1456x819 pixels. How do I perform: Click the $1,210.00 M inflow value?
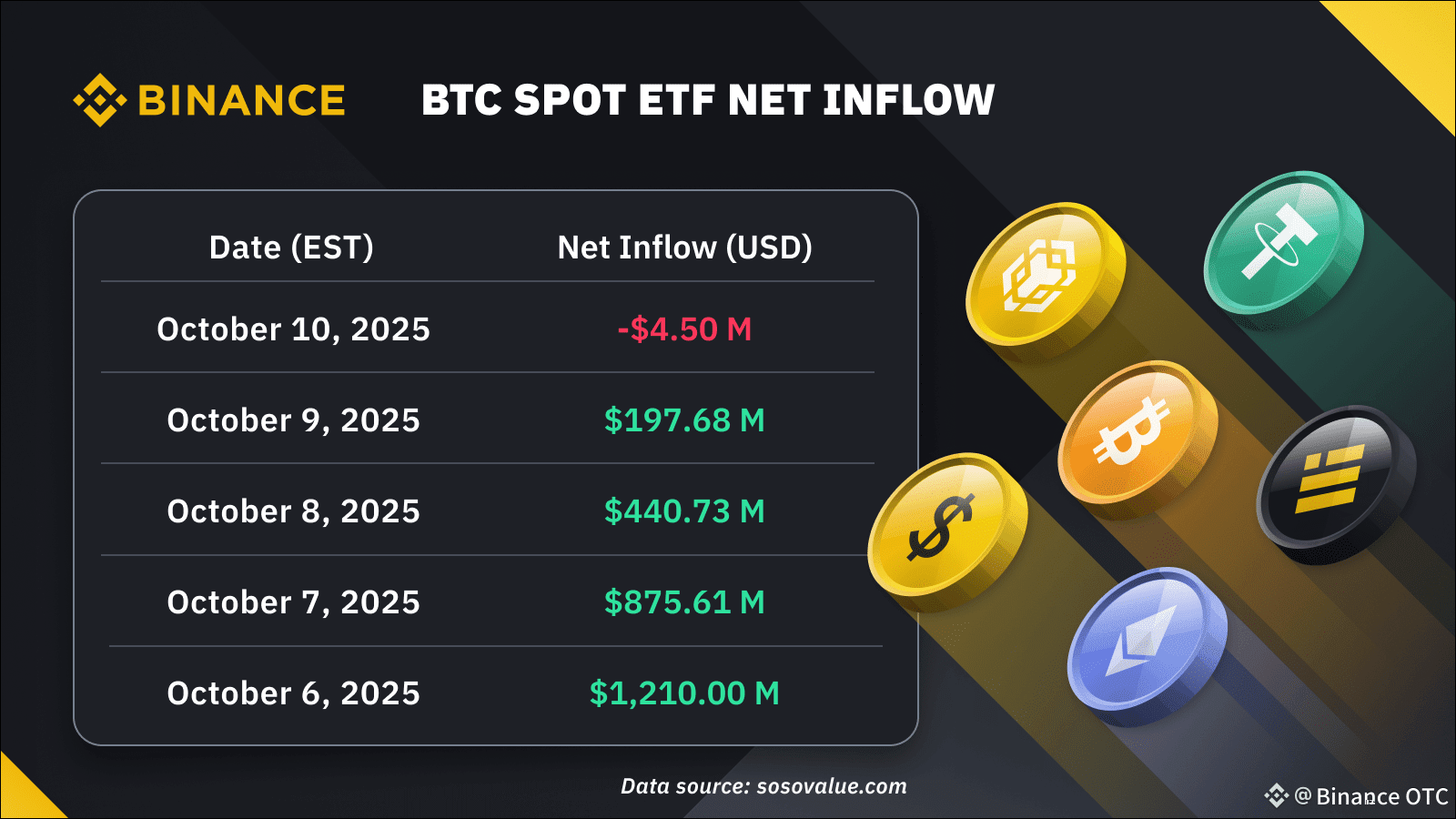[x=684, y=693]
